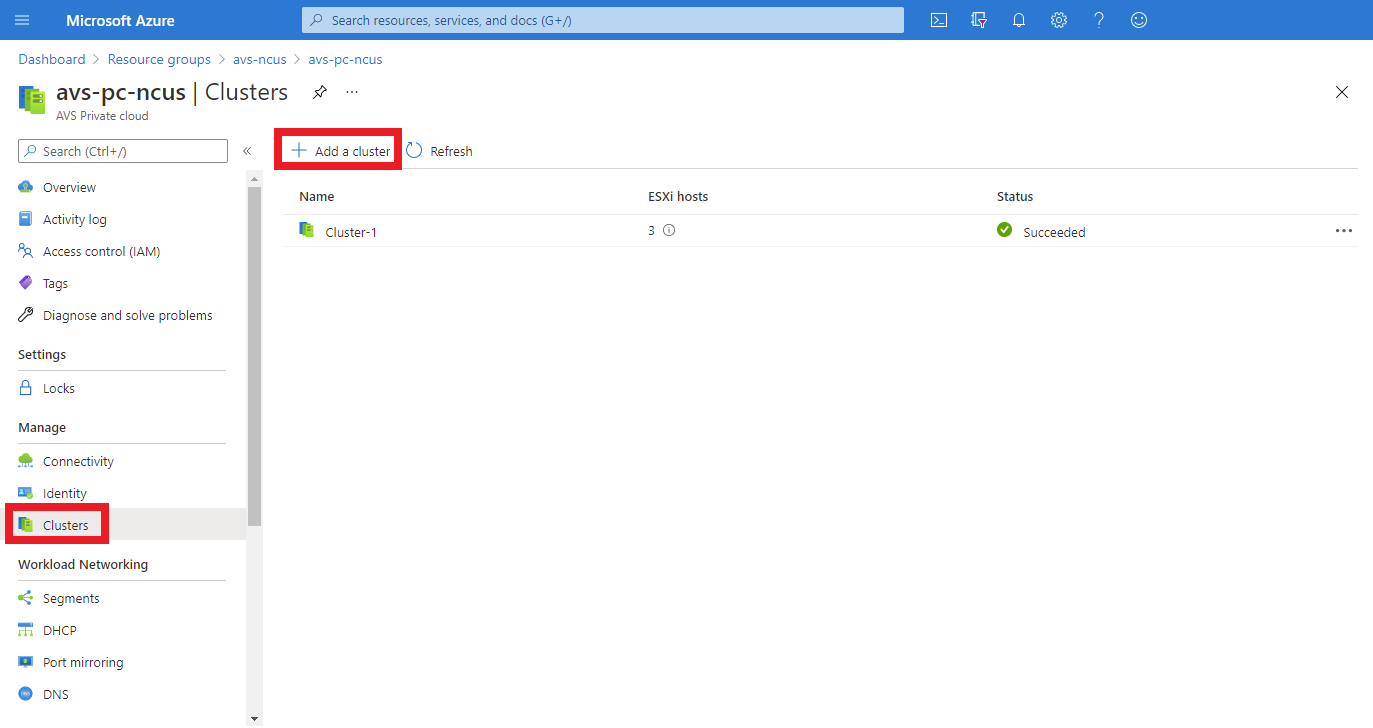
Task: Click the Name column header
Action: [317, 196]
